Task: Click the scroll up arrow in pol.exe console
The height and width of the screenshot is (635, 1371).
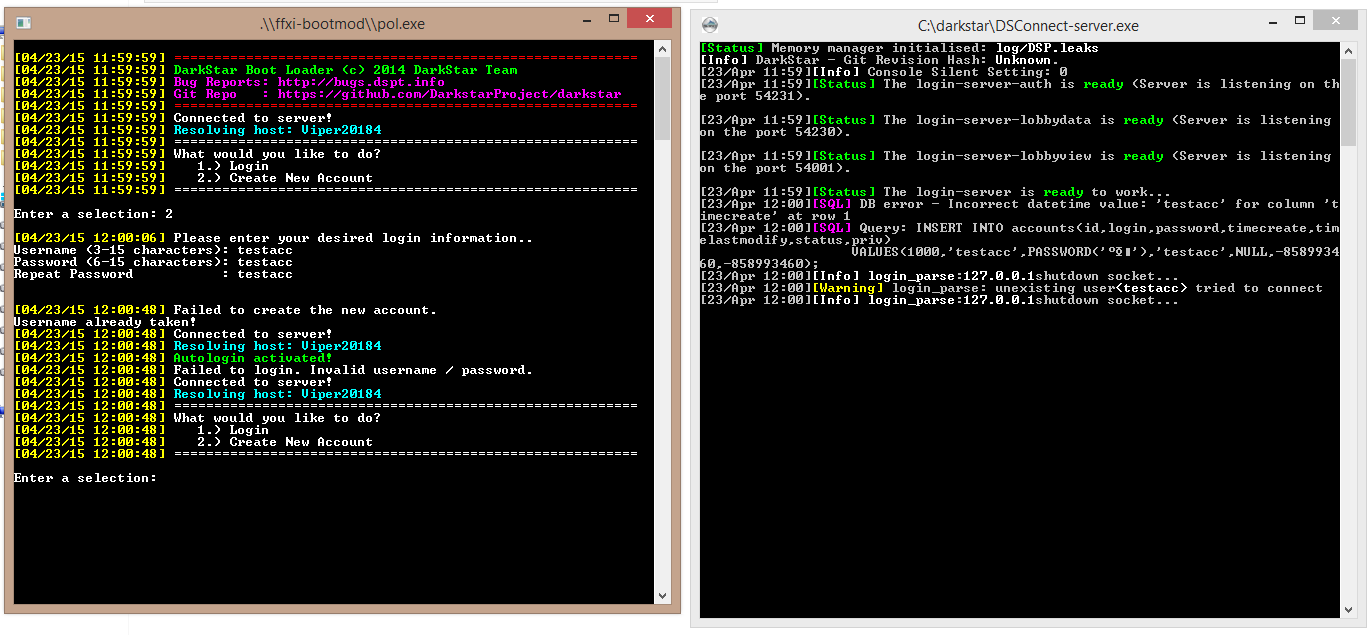Action: click(x=662, y=49)
